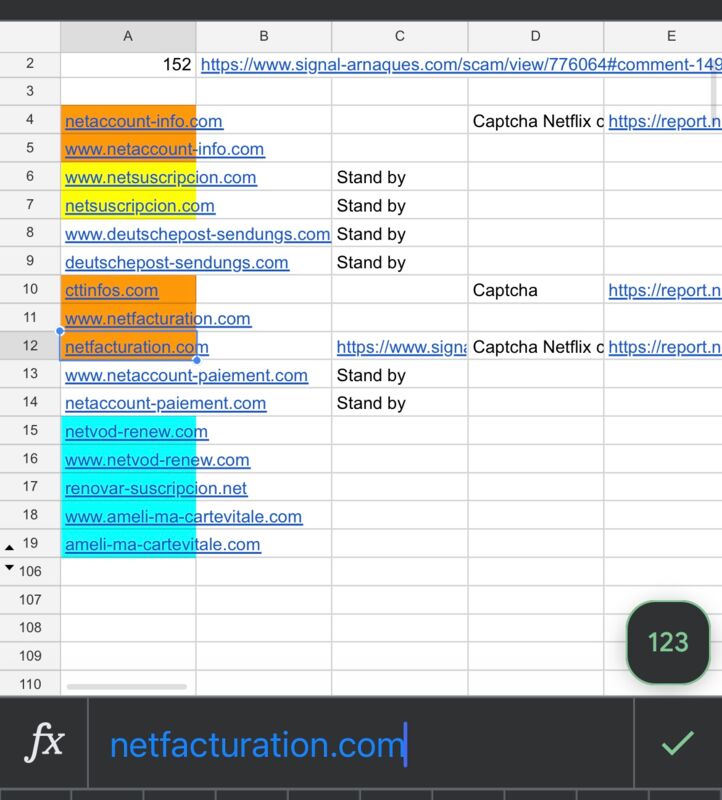Open the www.ameli-ma-cartevitale.com link
Viewport: 722px width, 800px height.
pos(183,517)
